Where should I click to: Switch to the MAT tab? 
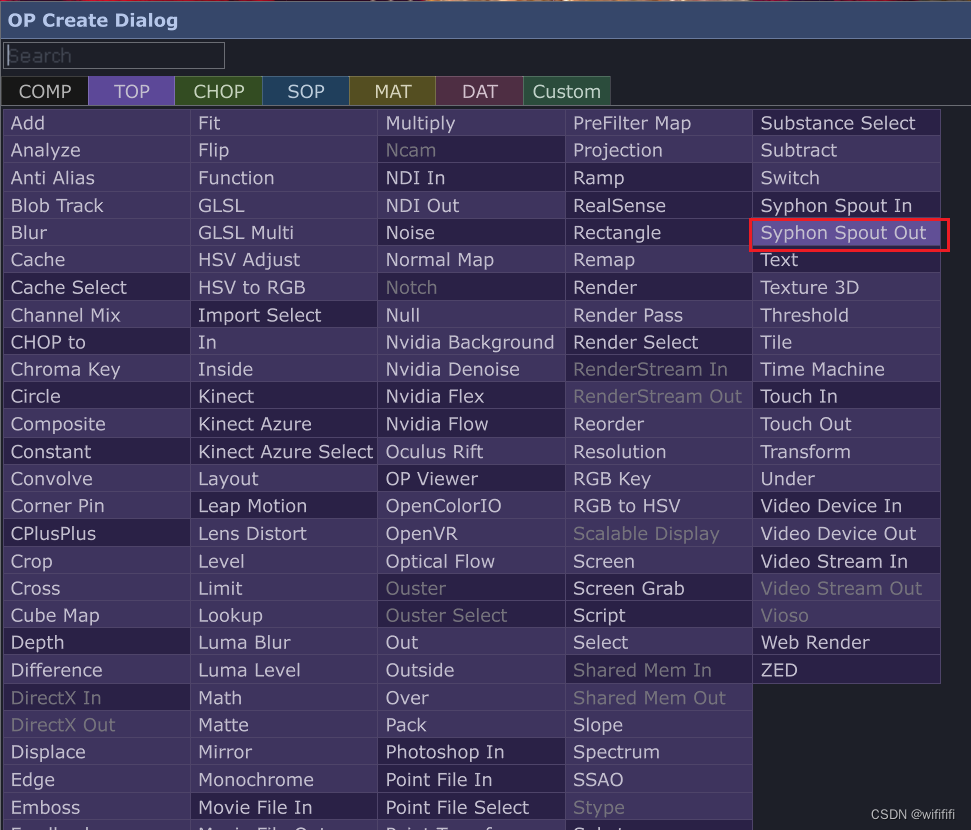pos(392,90)
